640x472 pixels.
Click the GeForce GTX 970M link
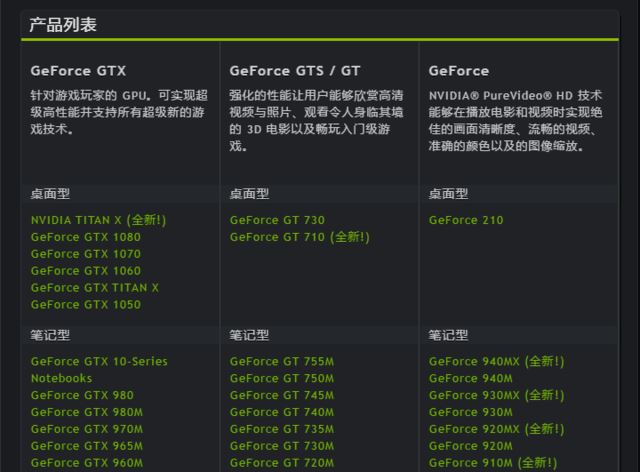[86, 430]
